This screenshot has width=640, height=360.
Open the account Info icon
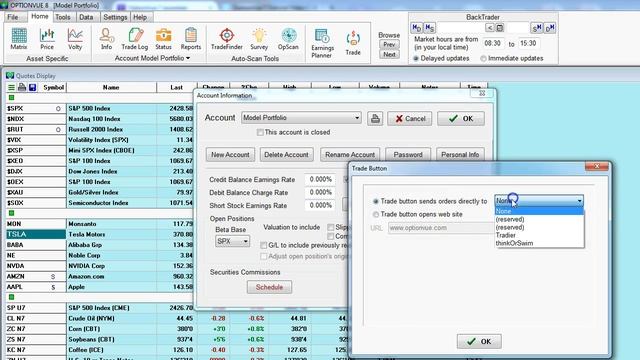107,39
